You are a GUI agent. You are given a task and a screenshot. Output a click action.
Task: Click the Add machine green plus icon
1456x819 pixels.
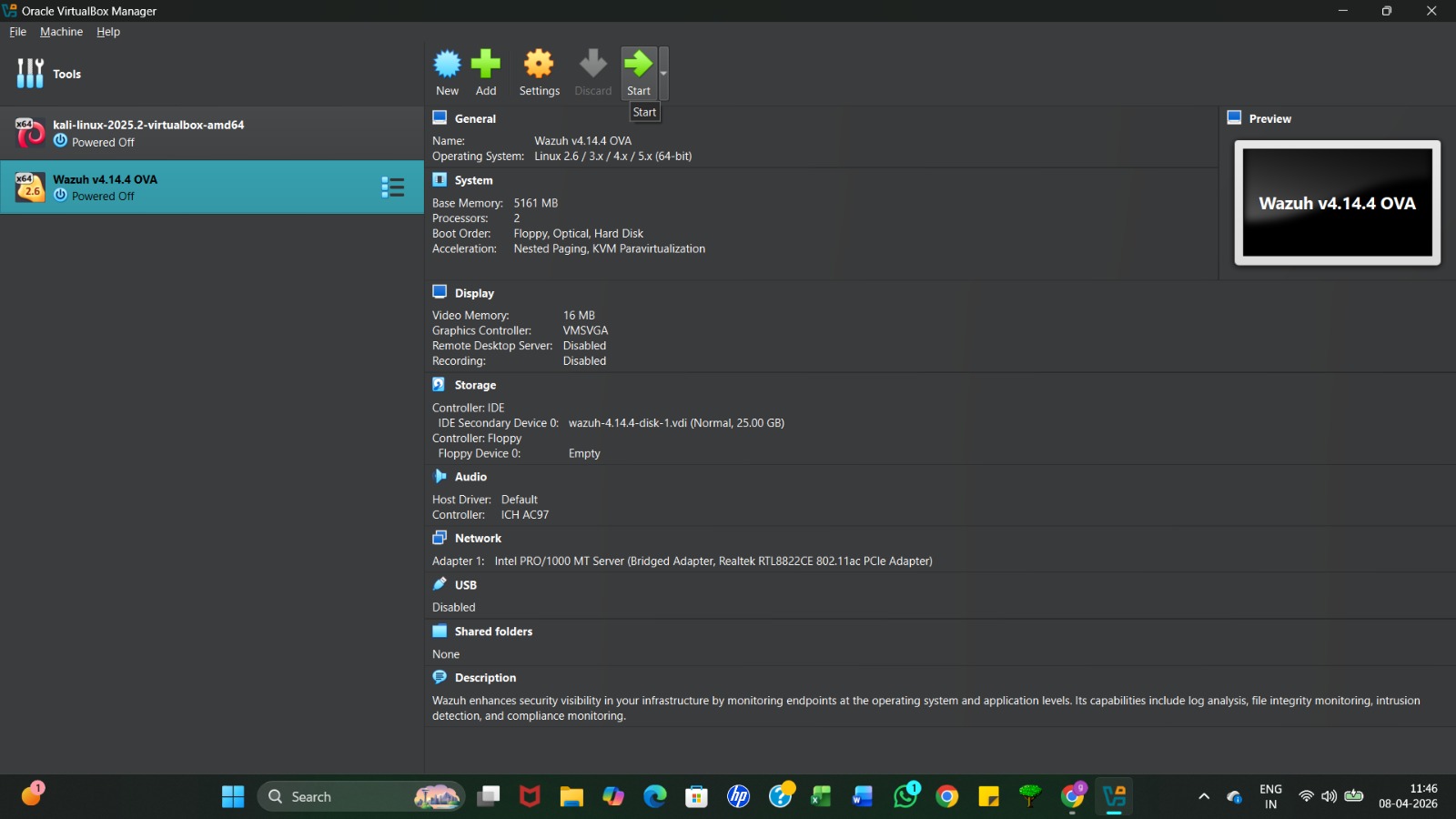click(486, 73)
